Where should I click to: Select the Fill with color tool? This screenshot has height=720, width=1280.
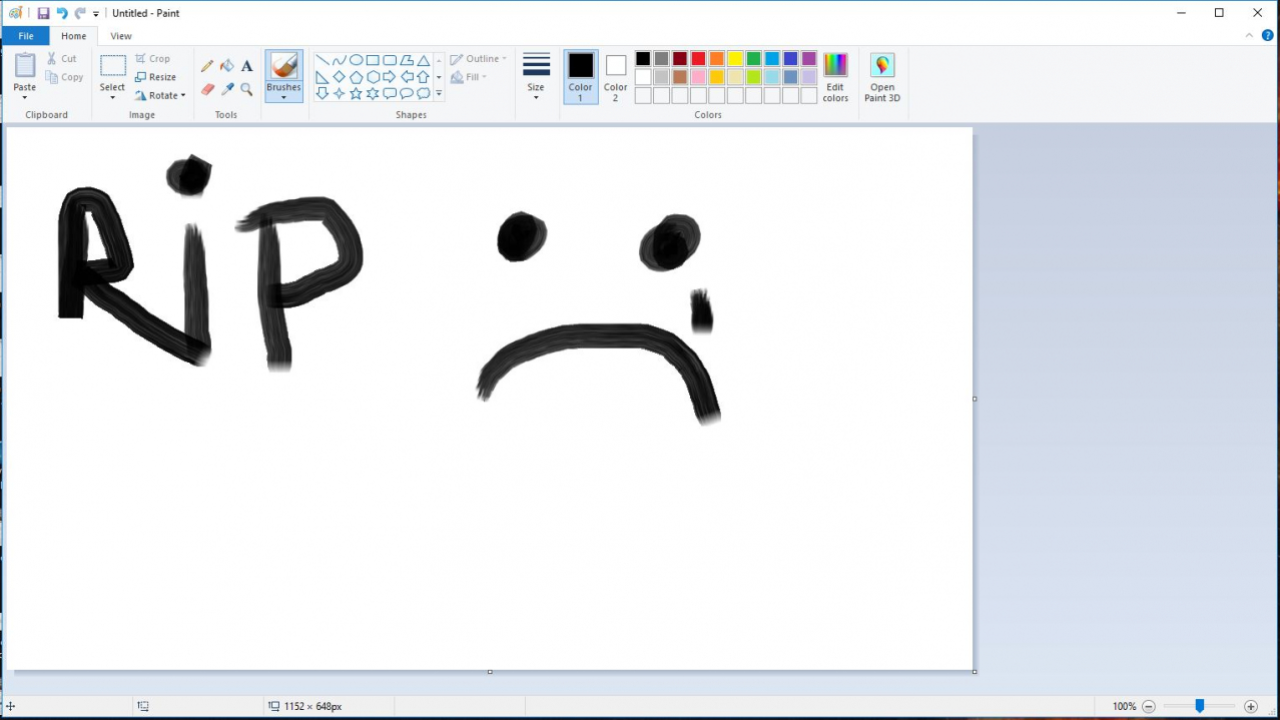pos(227,66)
